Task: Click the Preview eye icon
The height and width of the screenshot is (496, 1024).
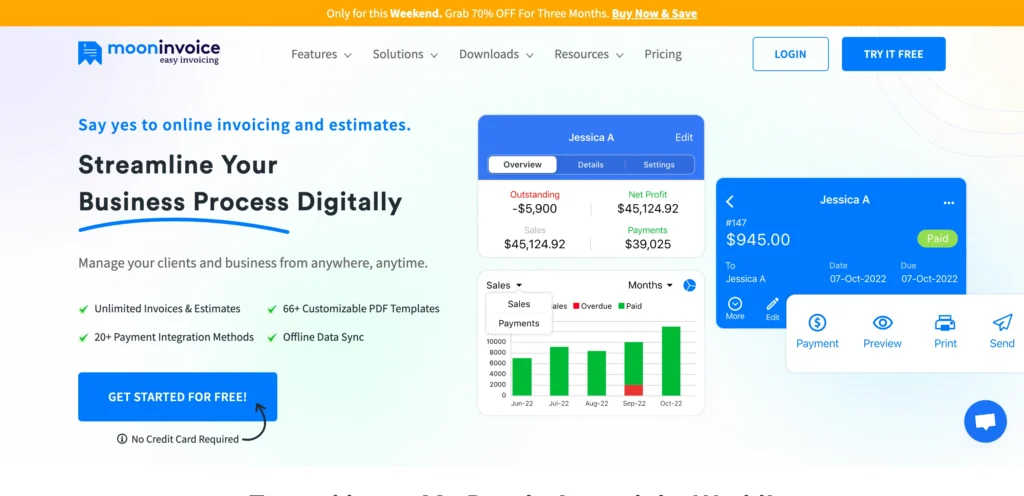Action: pos(882,322)
